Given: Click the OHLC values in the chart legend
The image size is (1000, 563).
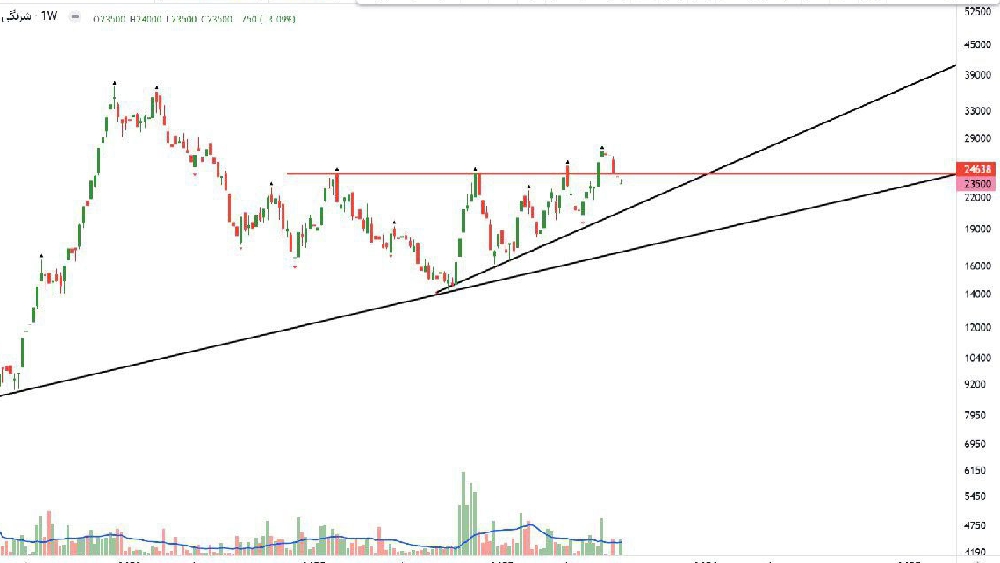Looking at the screenshot, I should pyautogui.click(x=194, y=19).
